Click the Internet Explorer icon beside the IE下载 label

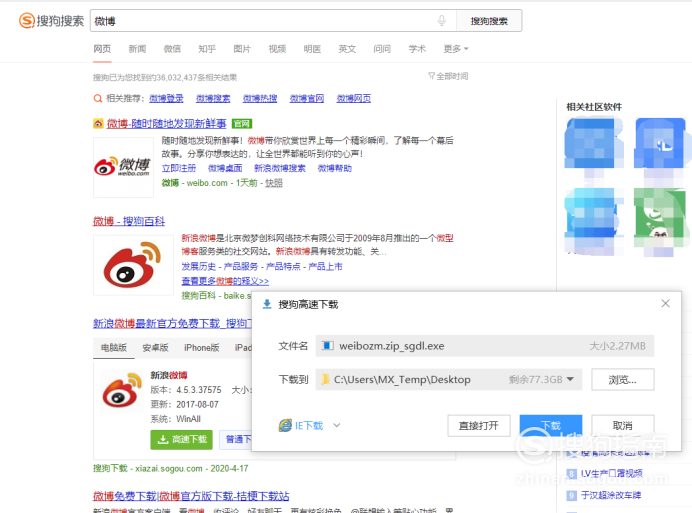pos(285,426)
